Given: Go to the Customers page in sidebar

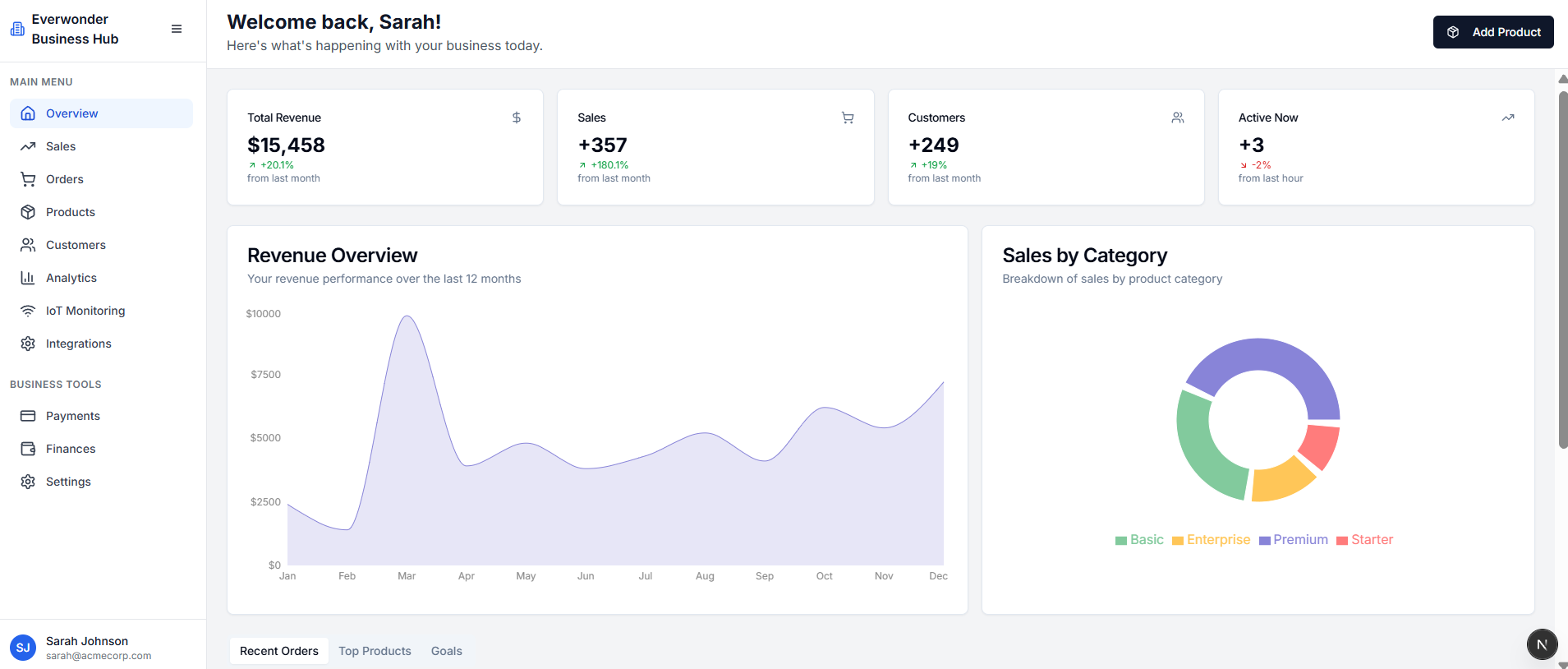Looking at the screenshot, I should pos(76,245).
